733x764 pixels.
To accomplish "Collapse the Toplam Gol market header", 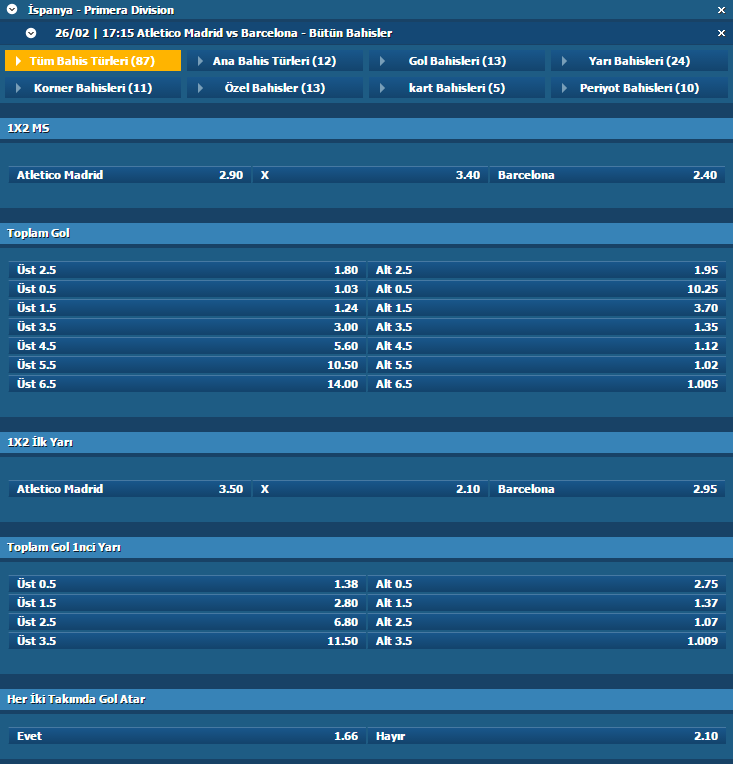I will (366, 233).
